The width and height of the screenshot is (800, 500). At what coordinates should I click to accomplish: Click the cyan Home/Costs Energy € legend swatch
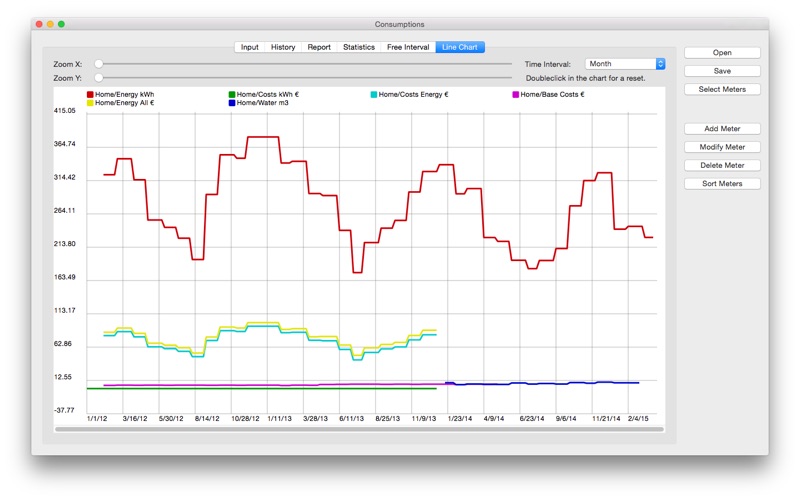(x=373, y=94)
